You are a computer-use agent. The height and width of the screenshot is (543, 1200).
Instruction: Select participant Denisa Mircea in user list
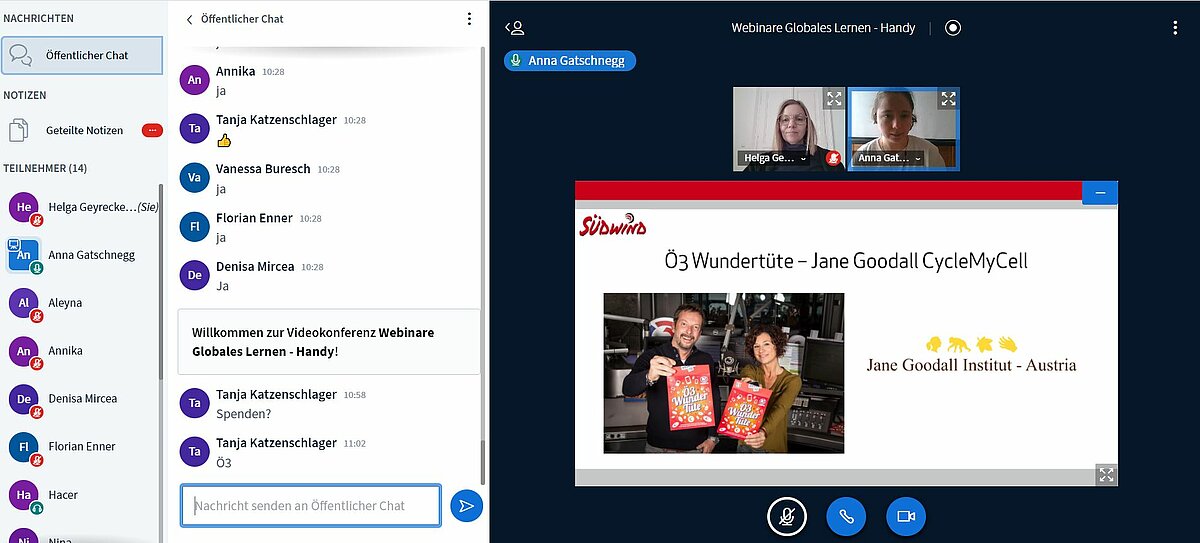pyautogui.click(x=82, y=398)
